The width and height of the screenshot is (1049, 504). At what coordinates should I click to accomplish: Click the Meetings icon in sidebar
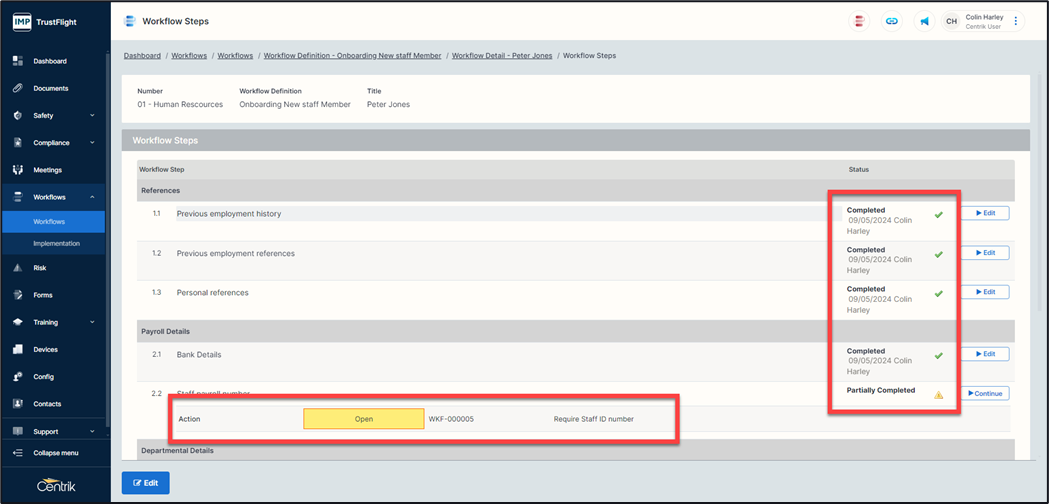pyautogui.click(x=18, y=170)
